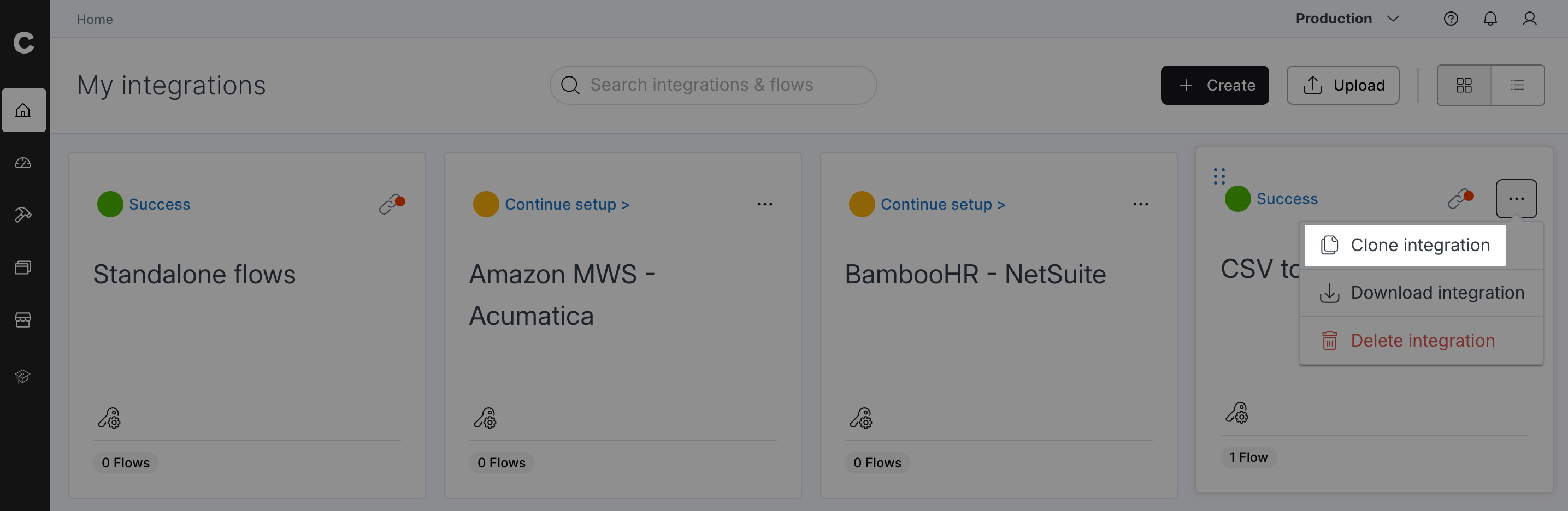Viewport: 1568px width, 511px height.
Task: Focus the Search integrations & flows field
Action: click(x=713, y=85)
